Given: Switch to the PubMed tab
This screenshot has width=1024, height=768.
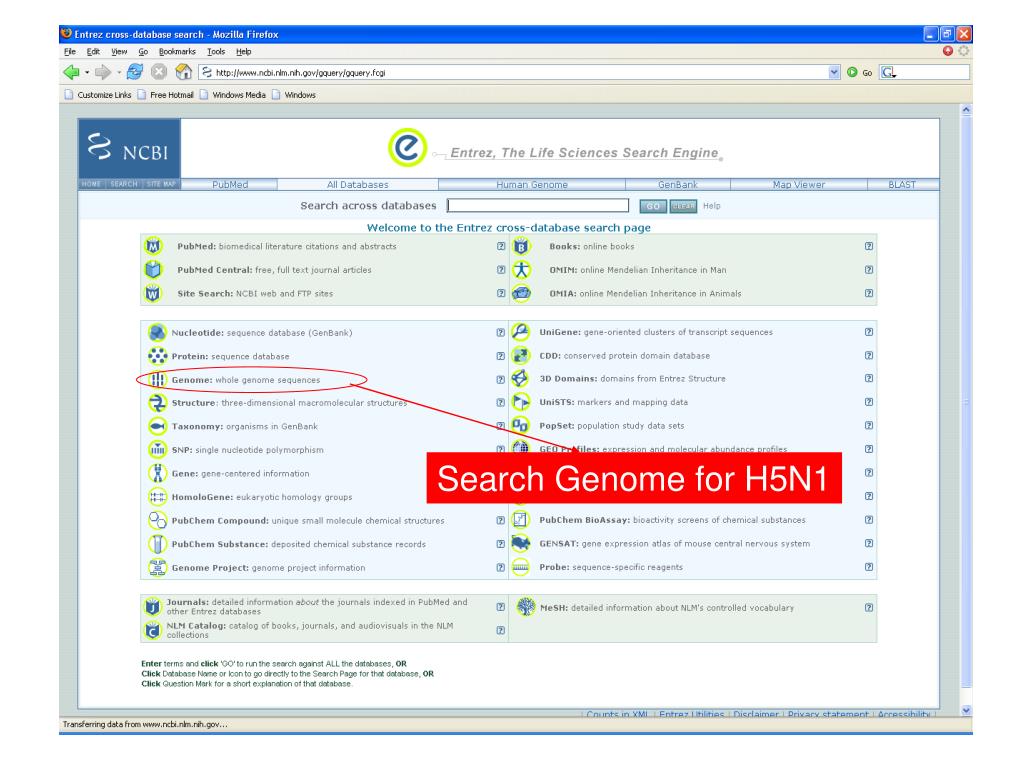Looking at the screenshot, I should (x=230, y=185).
